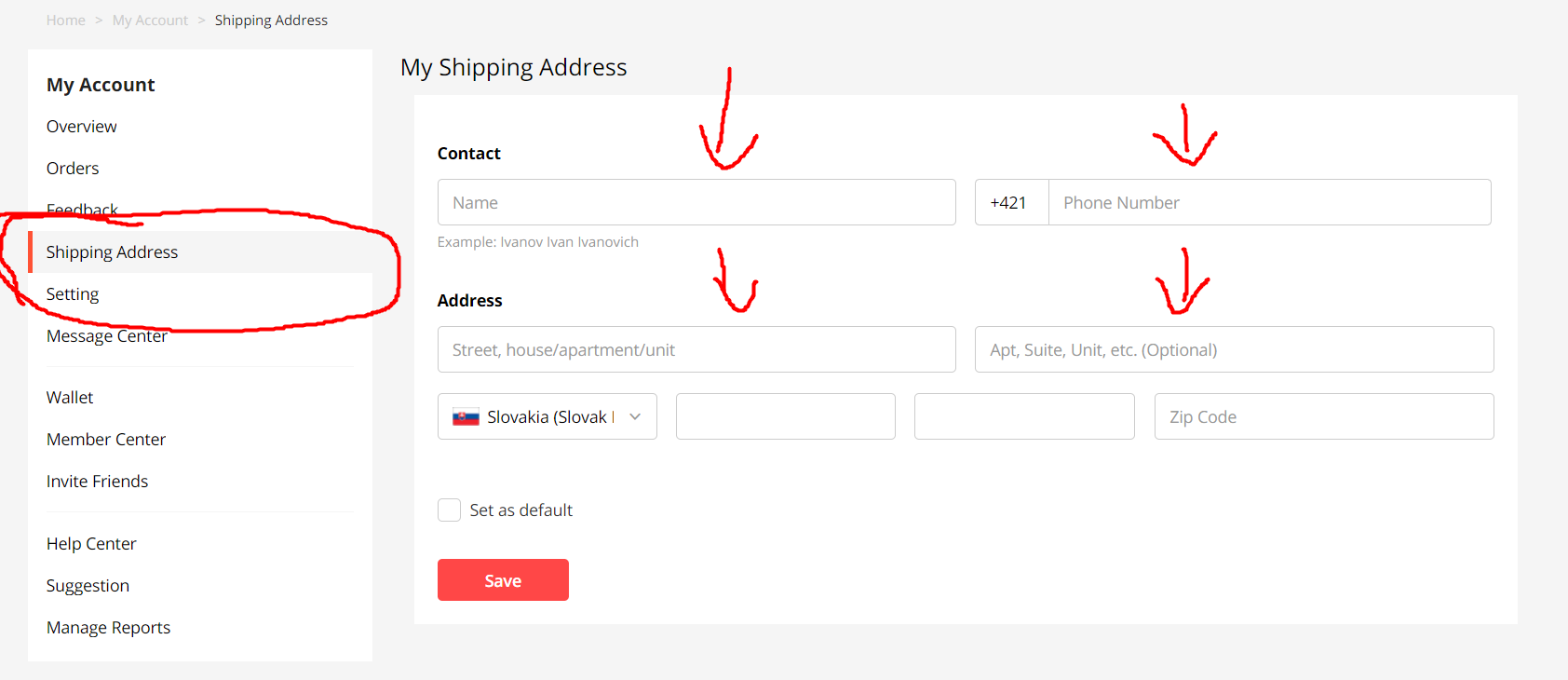Enable the Set as default checkbox
This screenshot has height=680, width=1568.
tap(450, 510)
